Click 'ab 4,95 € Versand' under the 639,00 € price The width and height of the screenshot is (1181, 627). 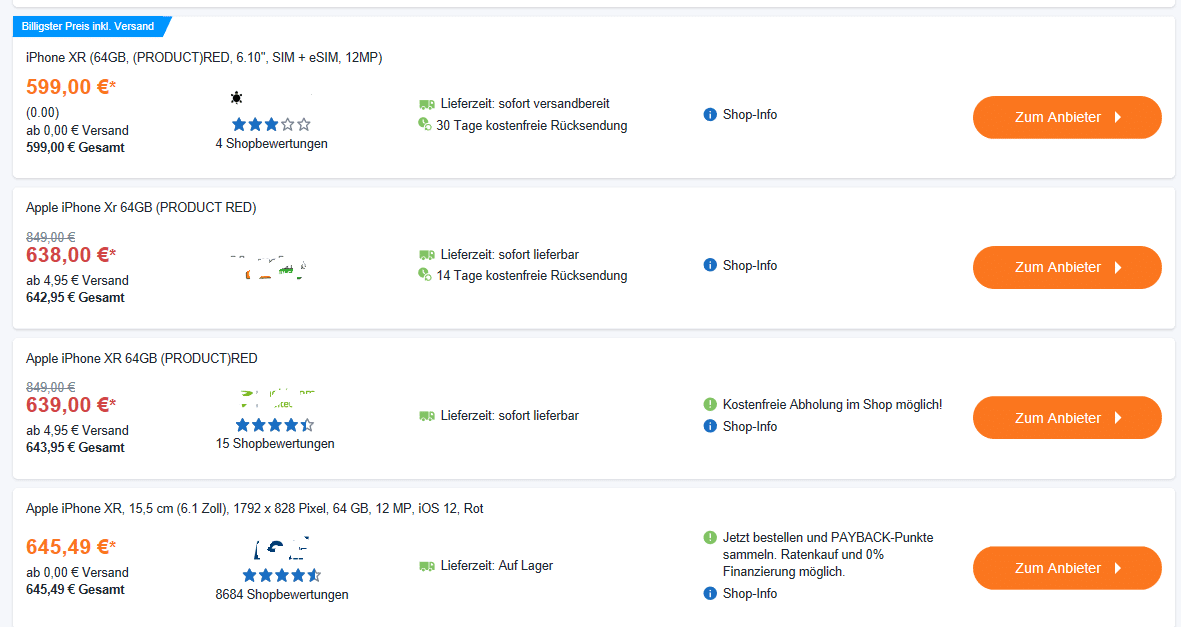pyautogui.click(x=77, y=430)
